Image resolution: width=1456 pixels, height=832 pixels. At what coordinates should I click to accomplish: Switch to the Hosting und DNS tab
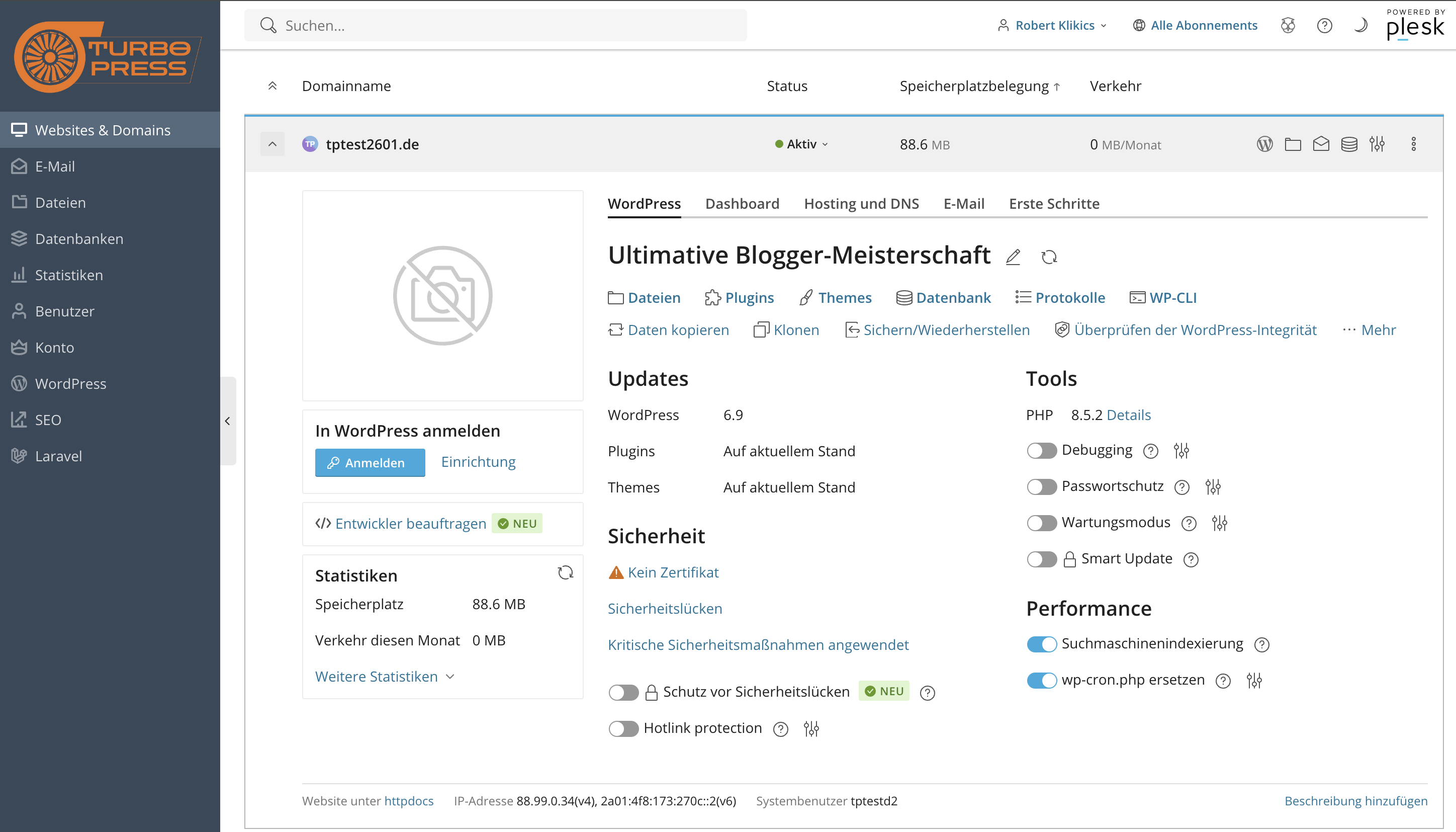click(x=861, y=203)
